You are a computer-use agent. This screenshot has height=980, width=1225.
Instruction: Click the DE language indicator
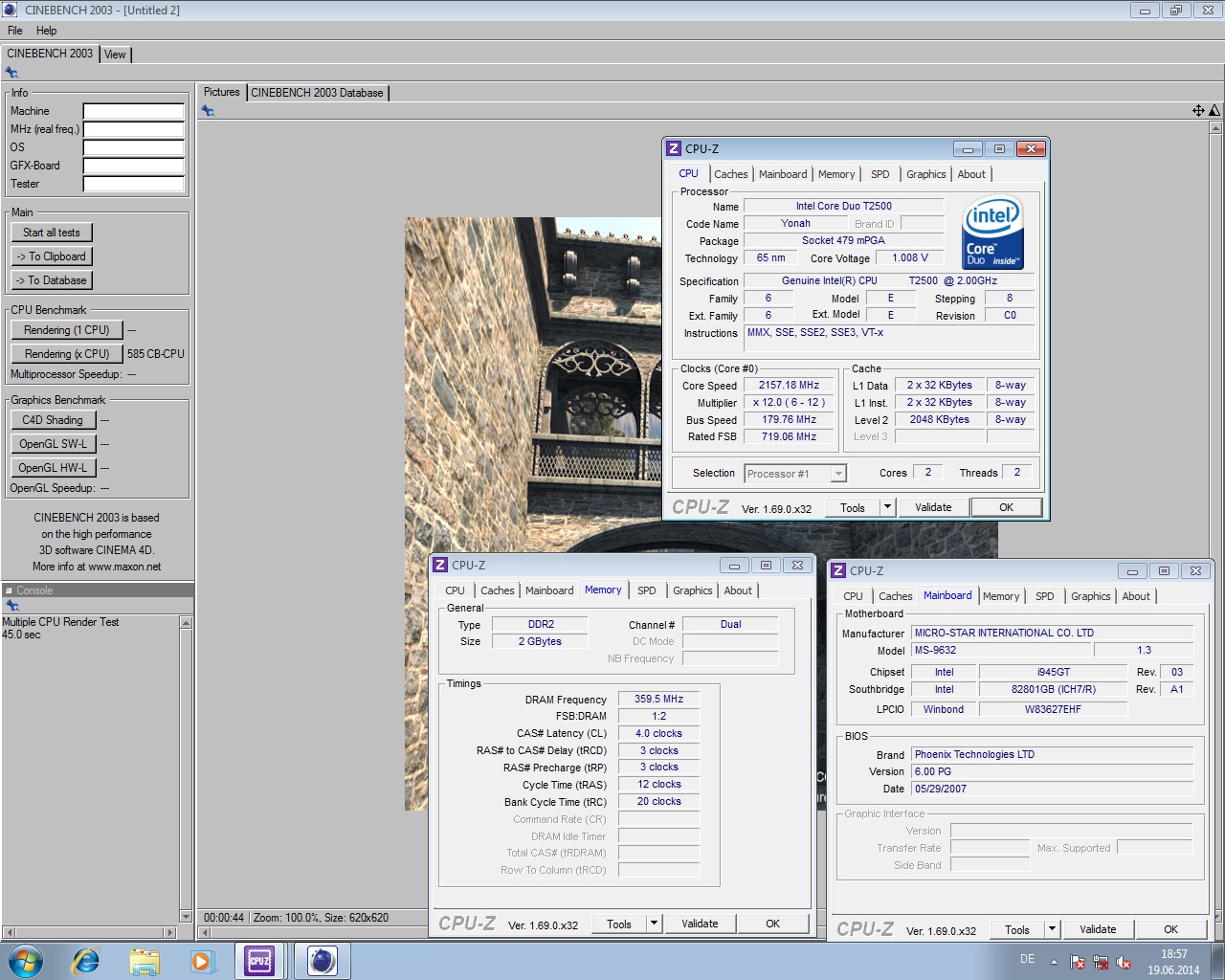(1027, 959)
